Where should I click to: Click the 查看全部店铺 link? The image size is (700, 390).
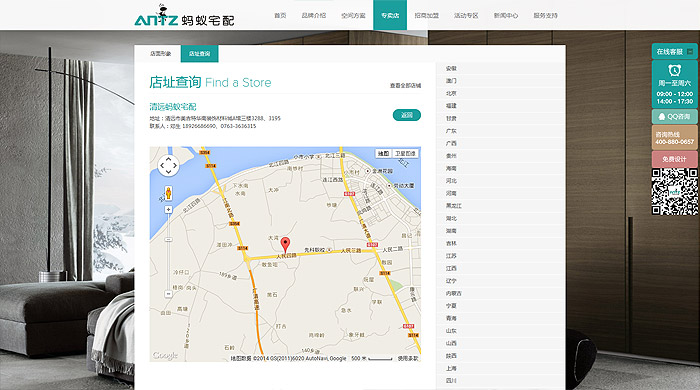click(405, 85)
